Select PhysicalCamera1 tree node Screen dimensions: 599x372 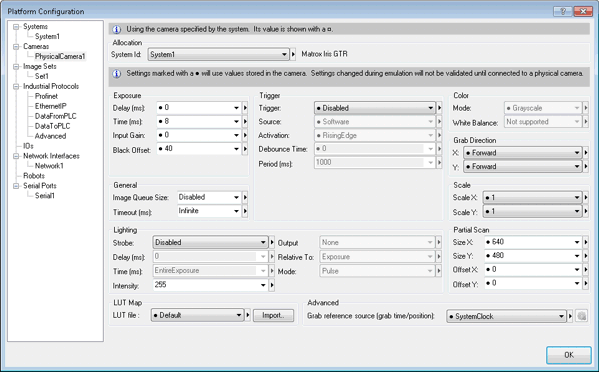pos(60,57)
